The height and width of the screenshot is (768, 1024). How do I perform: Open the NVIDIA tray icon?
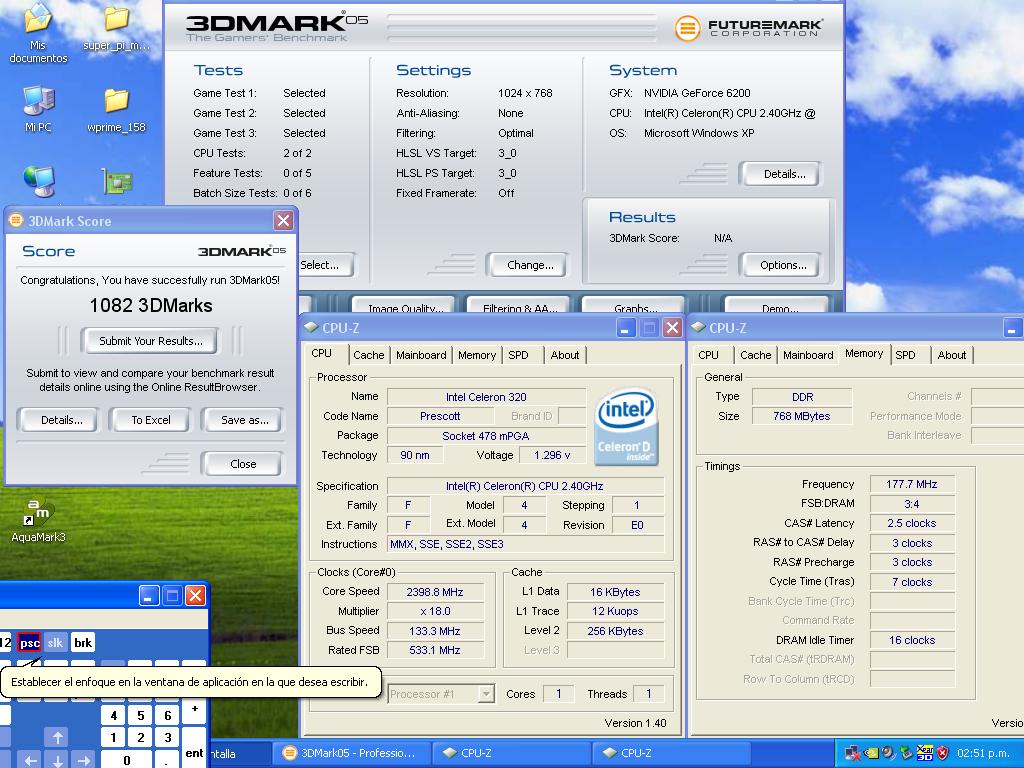click(x=871, y=753)
